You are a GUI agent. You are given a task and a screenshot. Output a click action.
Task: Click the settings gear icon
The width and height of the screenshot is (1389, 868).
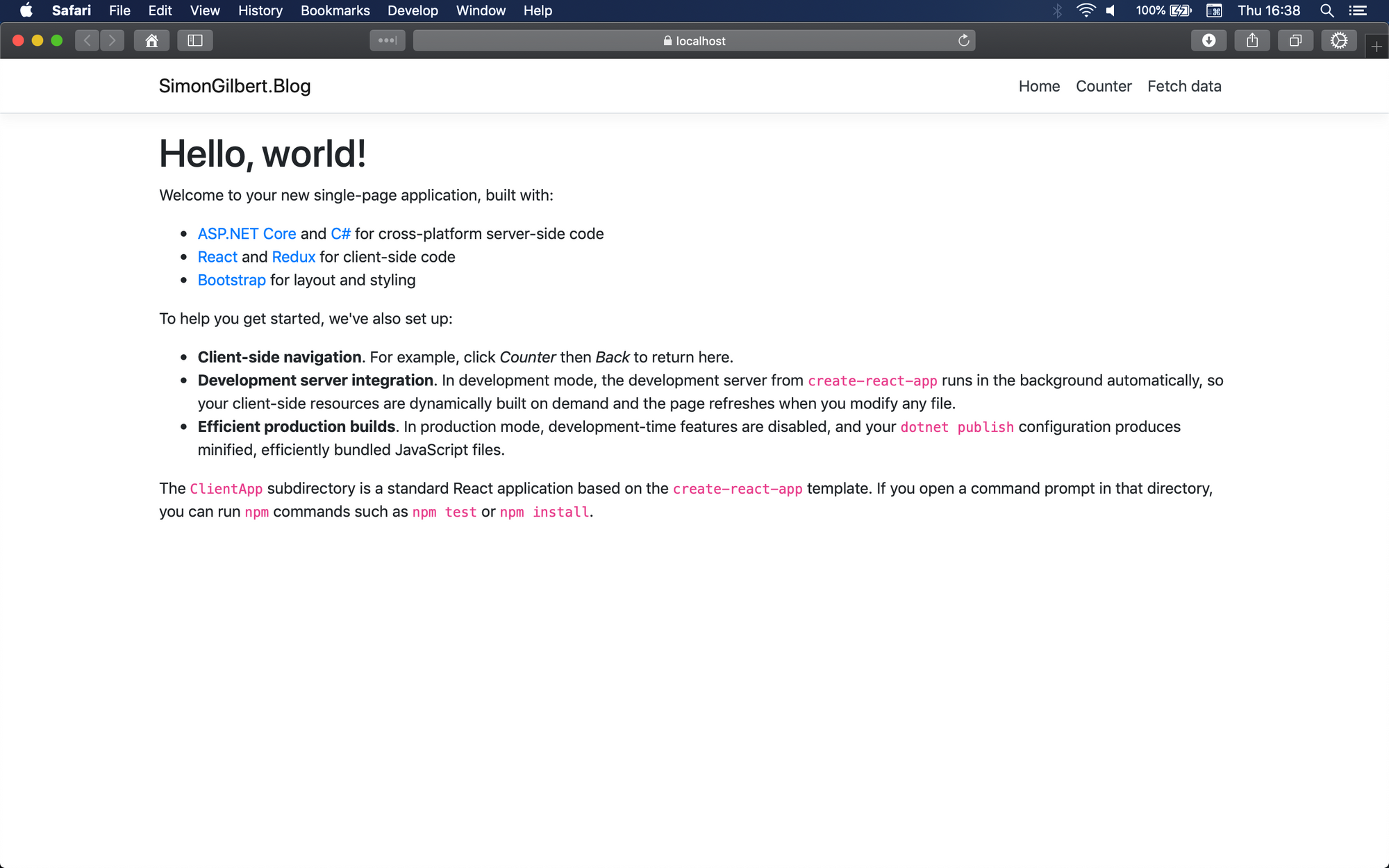click(1339, 40)
